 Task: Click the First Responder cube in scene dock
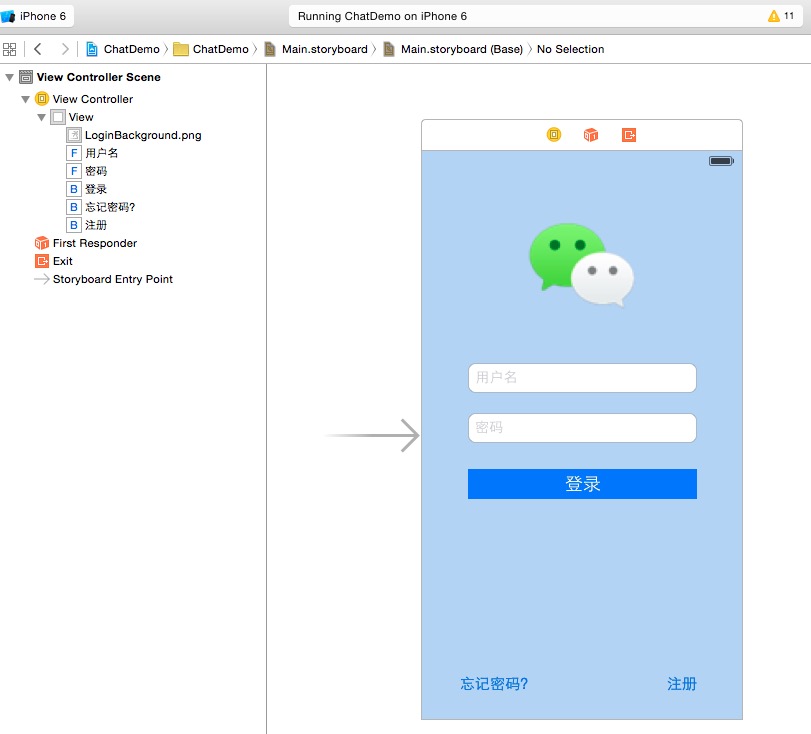(x=591, y=135)
